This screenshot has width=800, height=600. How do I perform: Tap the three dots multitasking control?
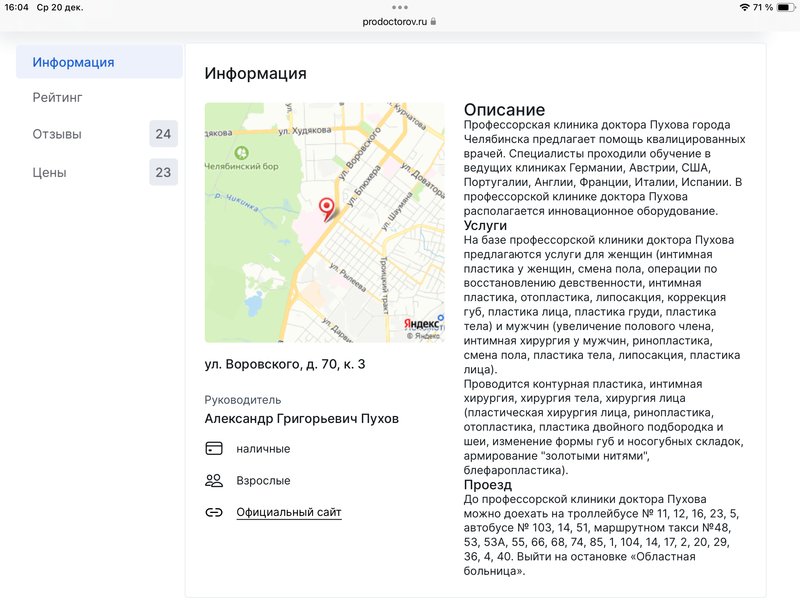[400, 7]
